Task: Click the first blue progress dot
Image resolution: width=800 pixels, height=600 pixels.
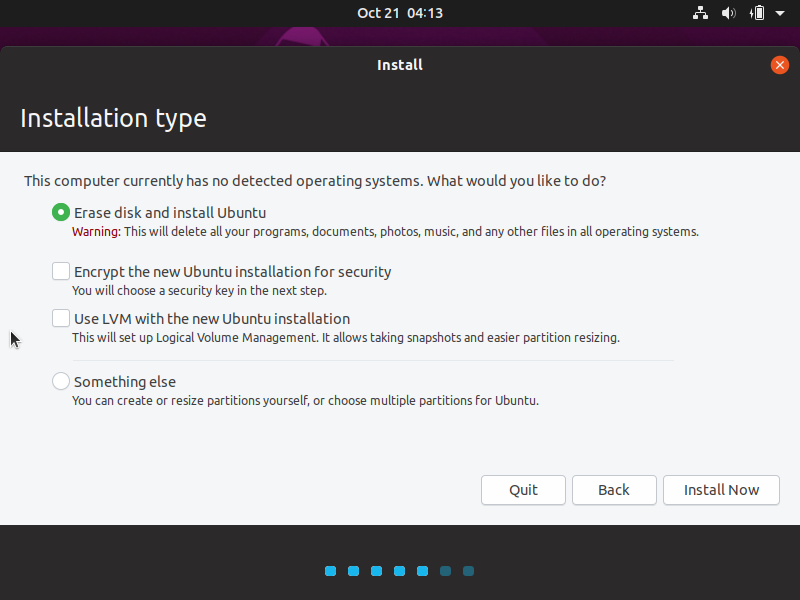Action: click(331, 571)
